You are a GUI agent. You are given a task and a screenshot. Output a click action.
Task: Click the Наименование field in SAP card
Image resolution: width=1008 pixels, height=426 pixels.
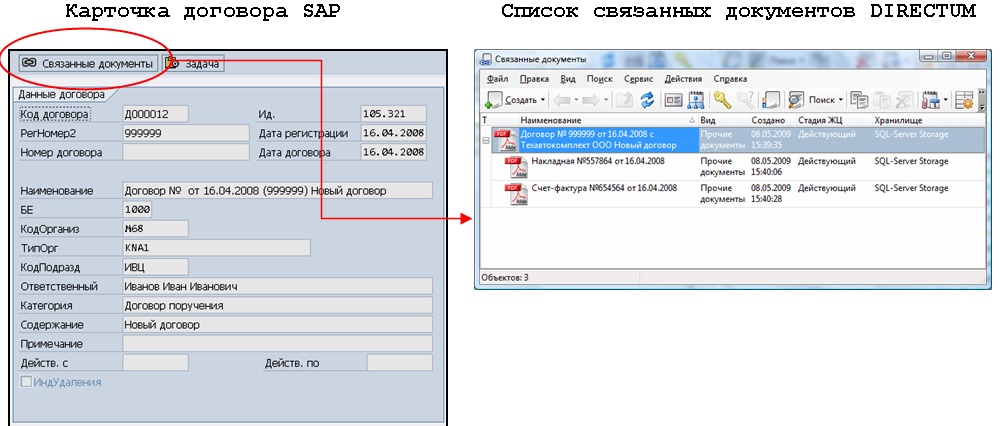pyautogui.click(x=277, y=191)
